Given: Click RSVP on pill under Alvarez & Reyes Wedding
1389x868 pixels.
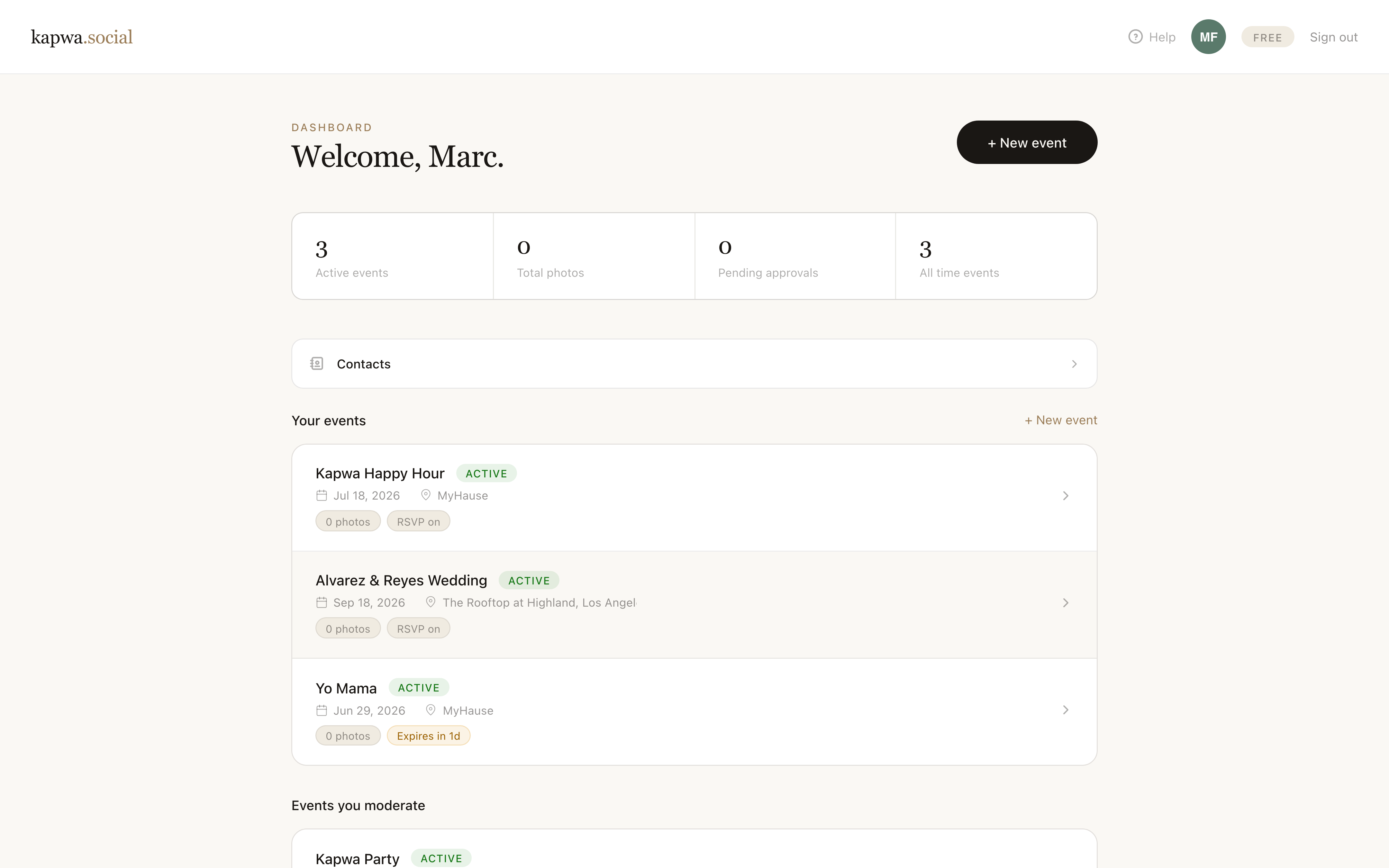Looking at the screenshot, I should coord(418,628).
